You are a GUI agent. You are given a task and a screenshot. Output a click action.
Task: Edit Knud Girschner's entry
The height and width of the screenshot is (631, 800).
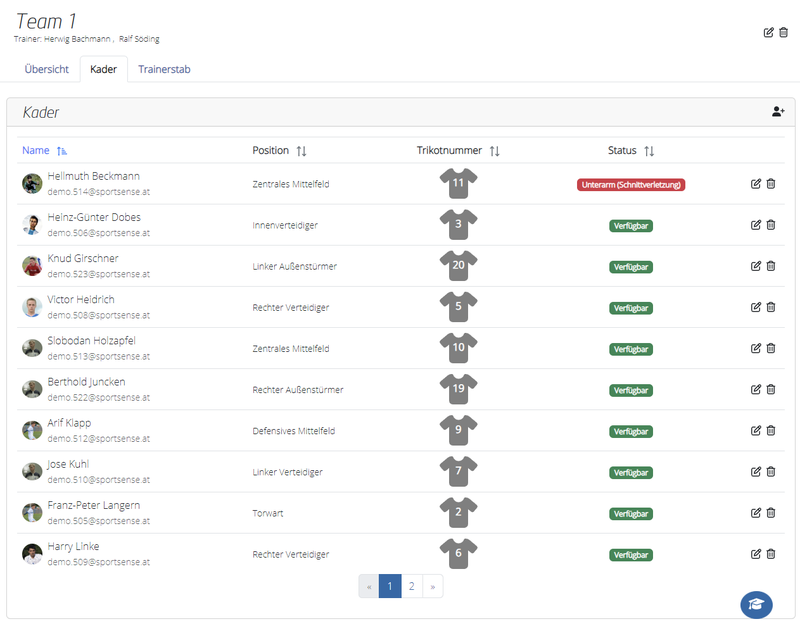tap(756, 266)
